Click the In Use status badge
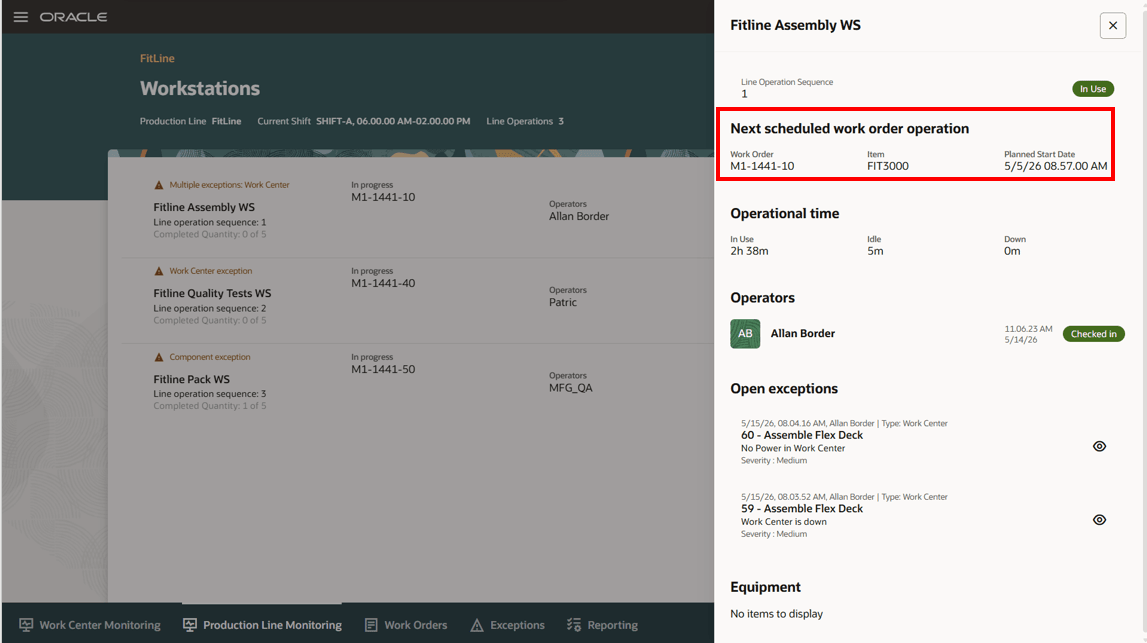 click(x=1093, y=89)
